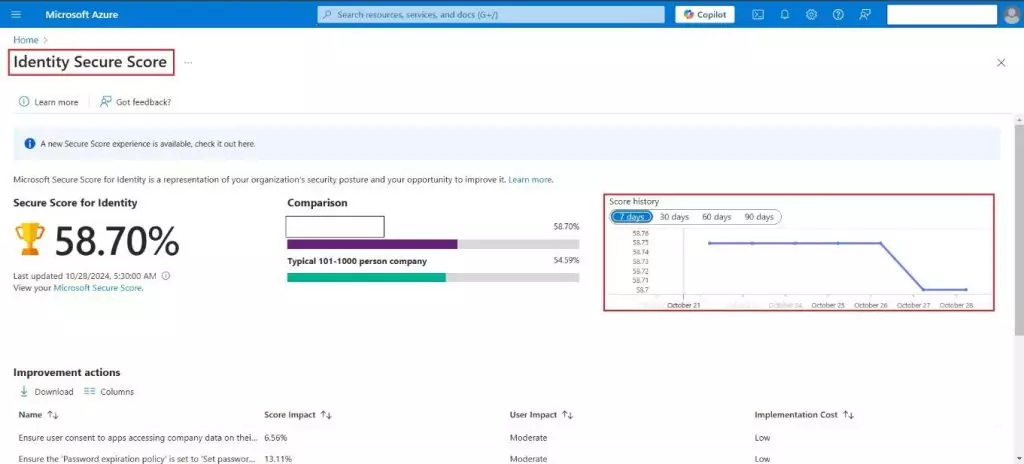Open portal settings gear icon

pos(811,14)
